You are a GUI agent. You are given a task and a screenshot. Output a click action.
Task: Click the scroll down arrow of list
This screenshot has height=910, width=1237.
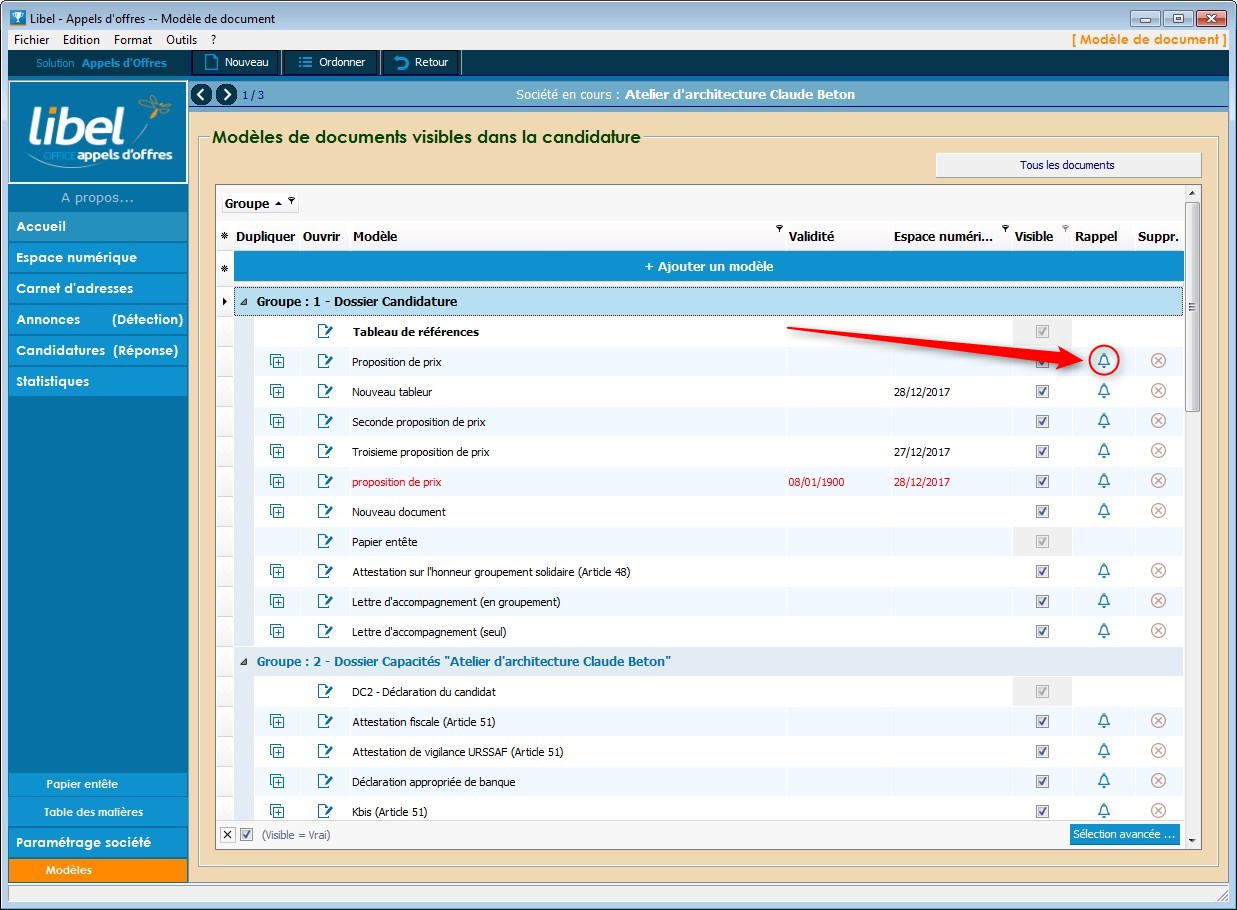point(1192,841)
